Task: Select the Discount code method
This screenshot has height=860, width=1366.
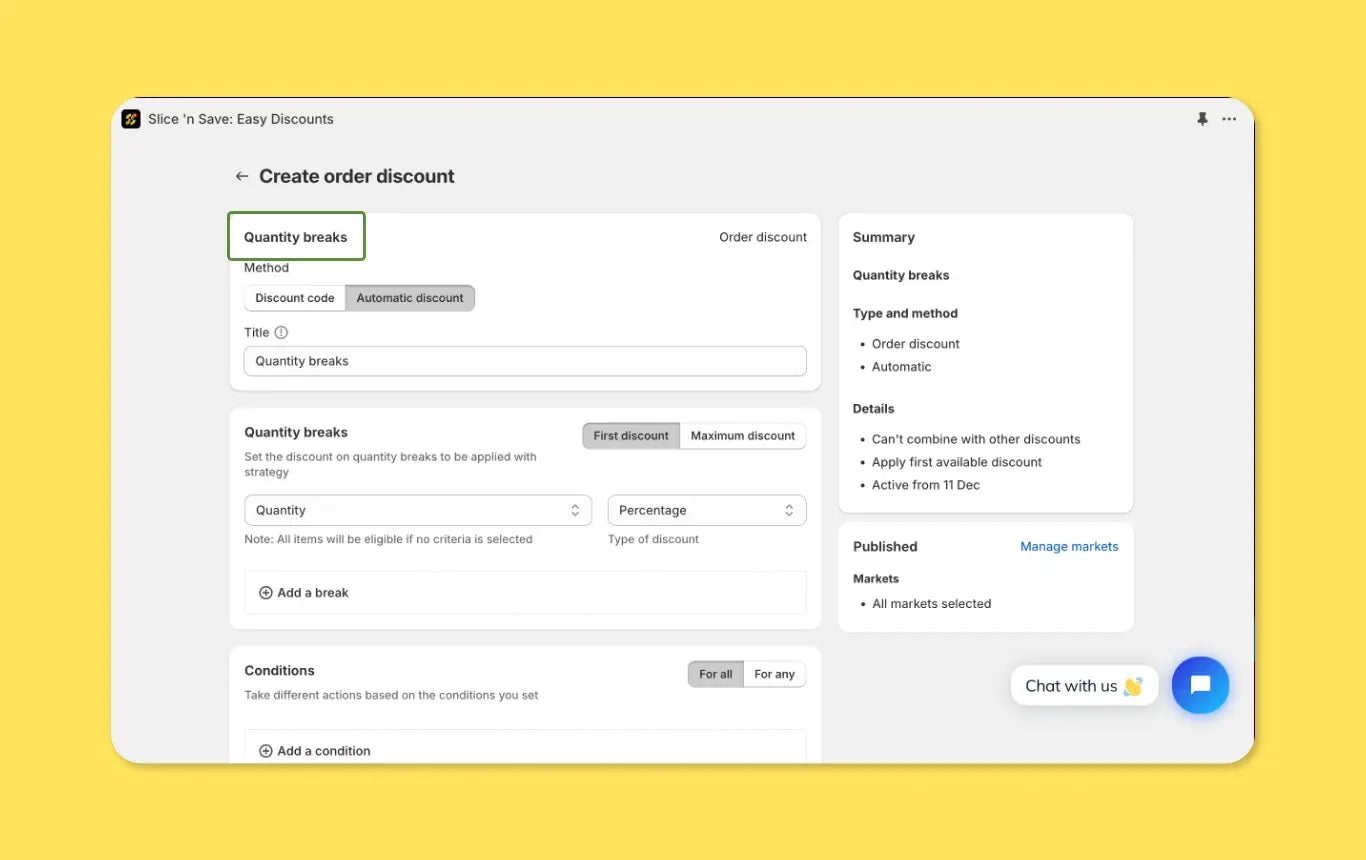Action: (x=295, y=298)
